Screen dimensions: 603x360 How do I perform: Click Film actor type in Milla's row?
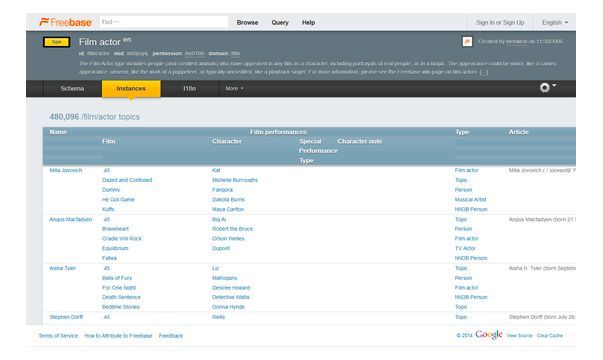pyautogui.click(x=466, y=170)
